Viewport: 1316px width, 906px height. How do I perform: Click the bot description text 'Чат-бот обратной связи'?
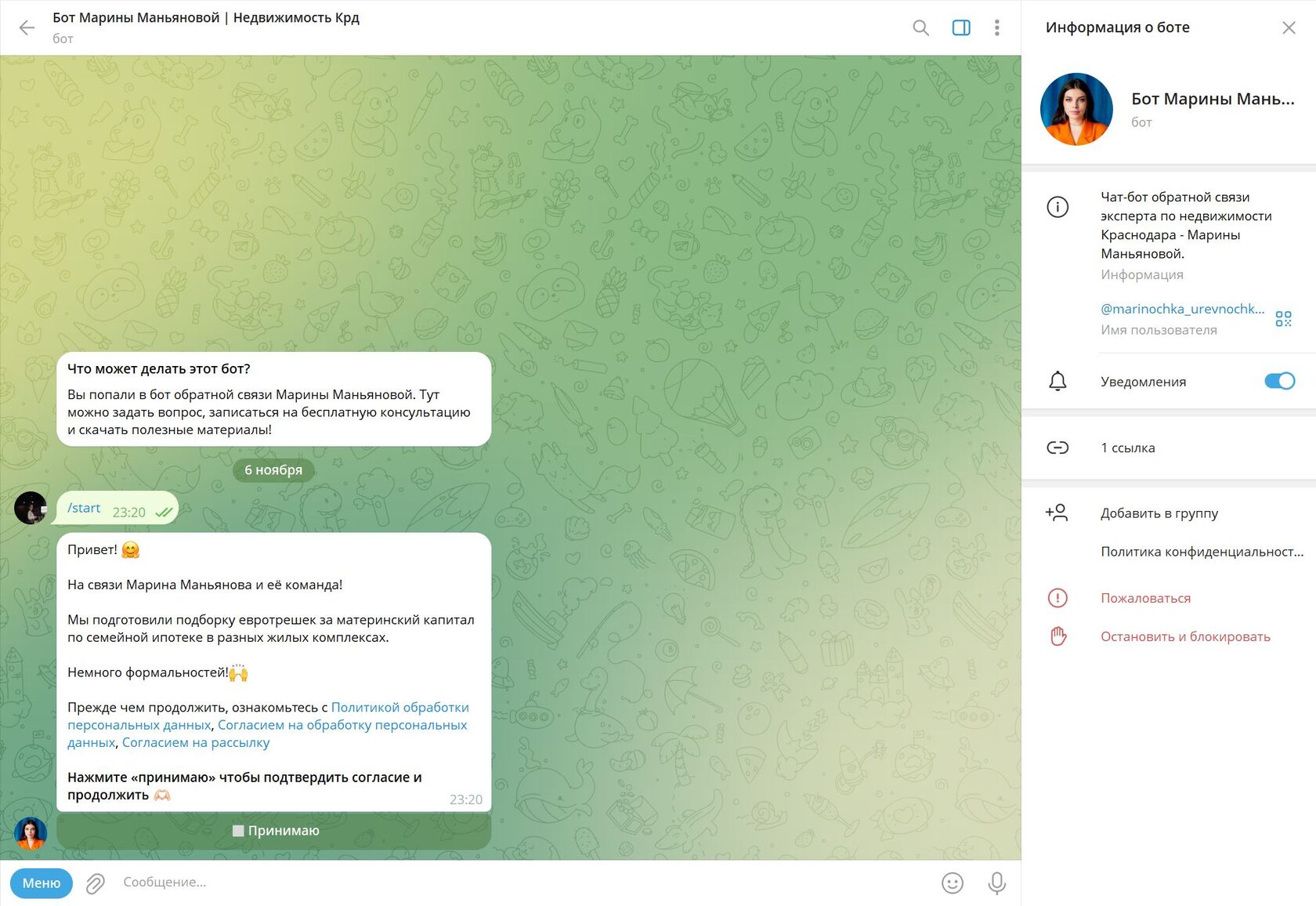(1175, 197)
